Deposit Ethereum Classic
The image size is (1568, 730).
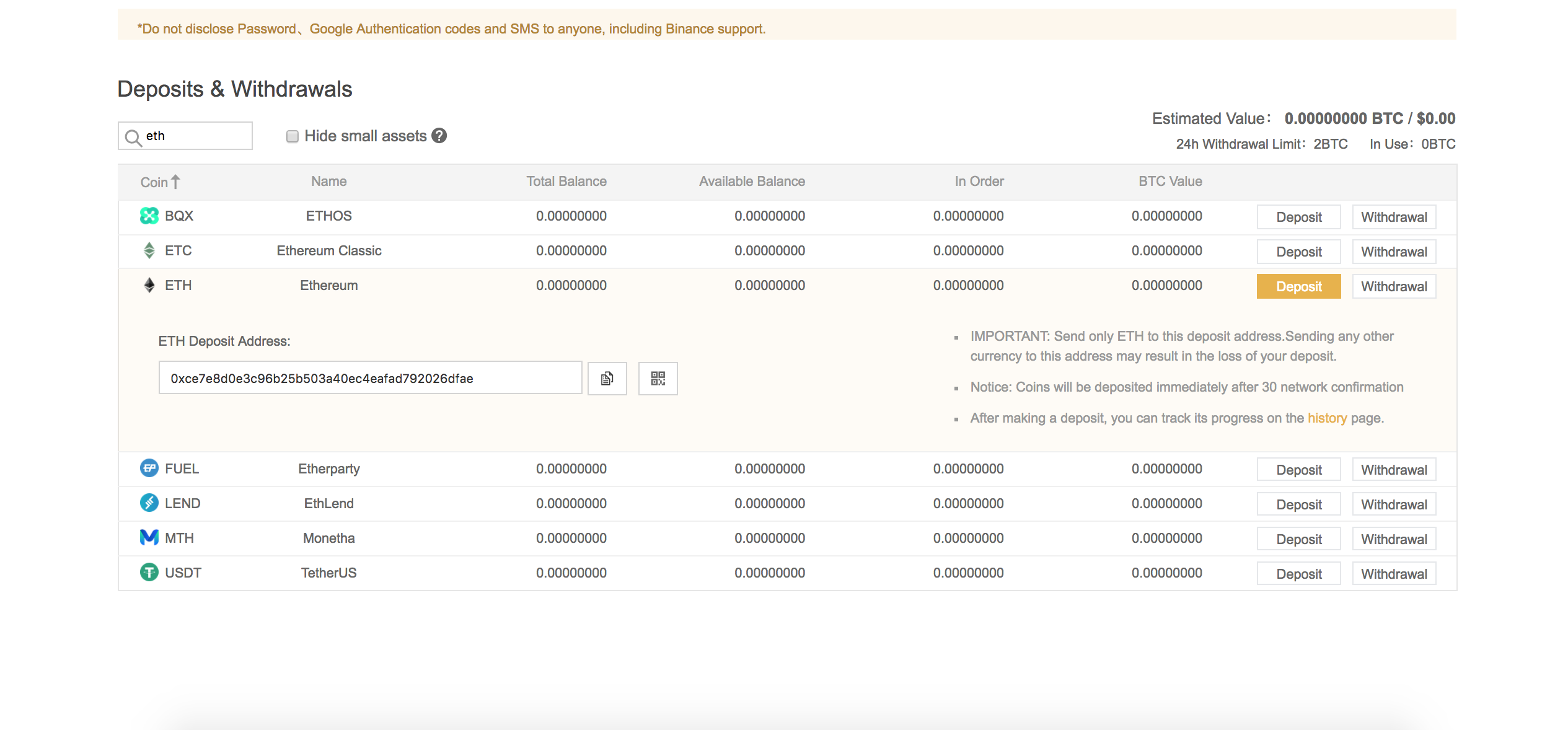coord(1299,252)
